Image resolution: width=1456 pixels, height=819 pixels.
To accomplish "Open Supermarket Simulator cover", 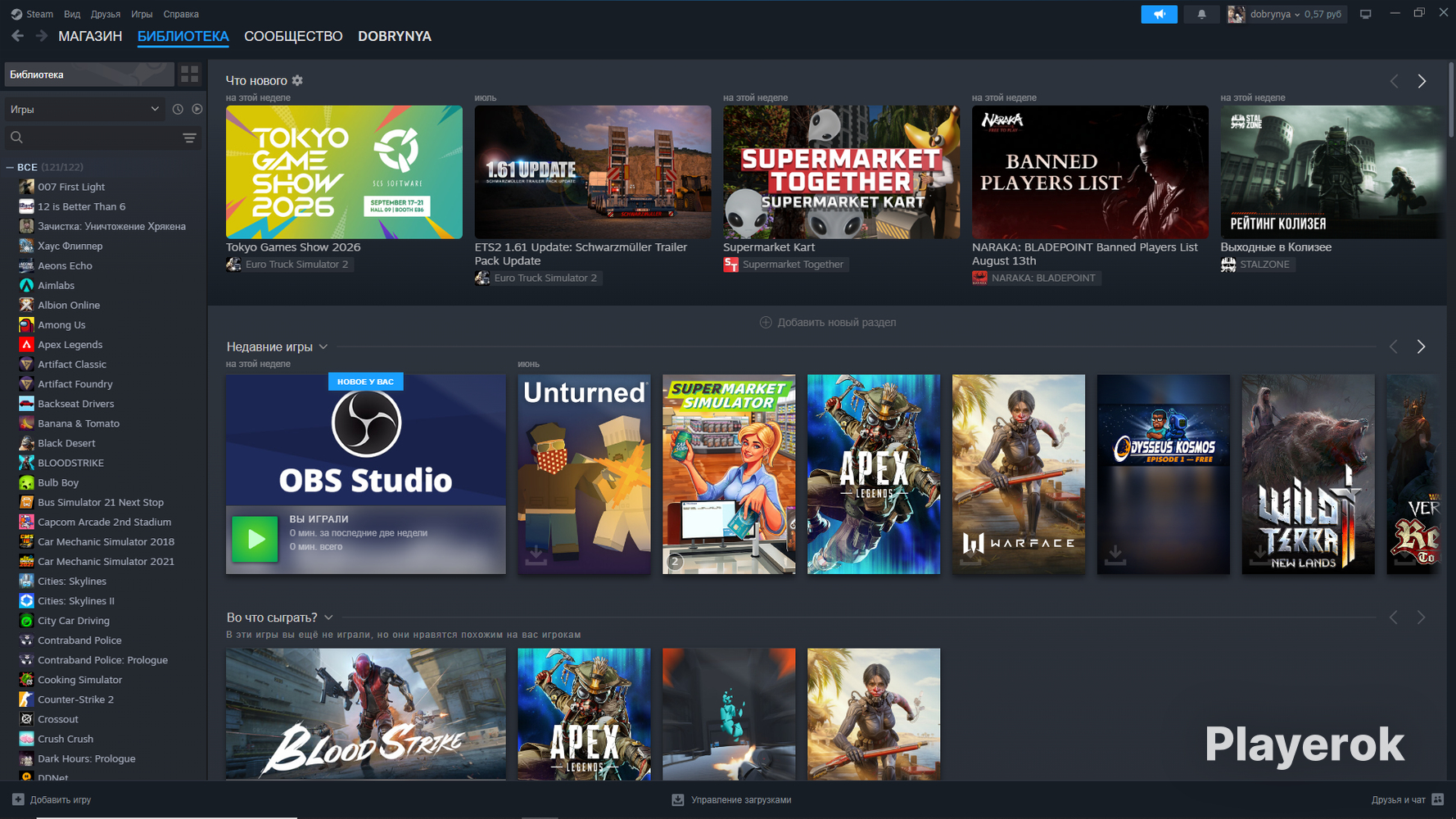I will coord(729,474).
